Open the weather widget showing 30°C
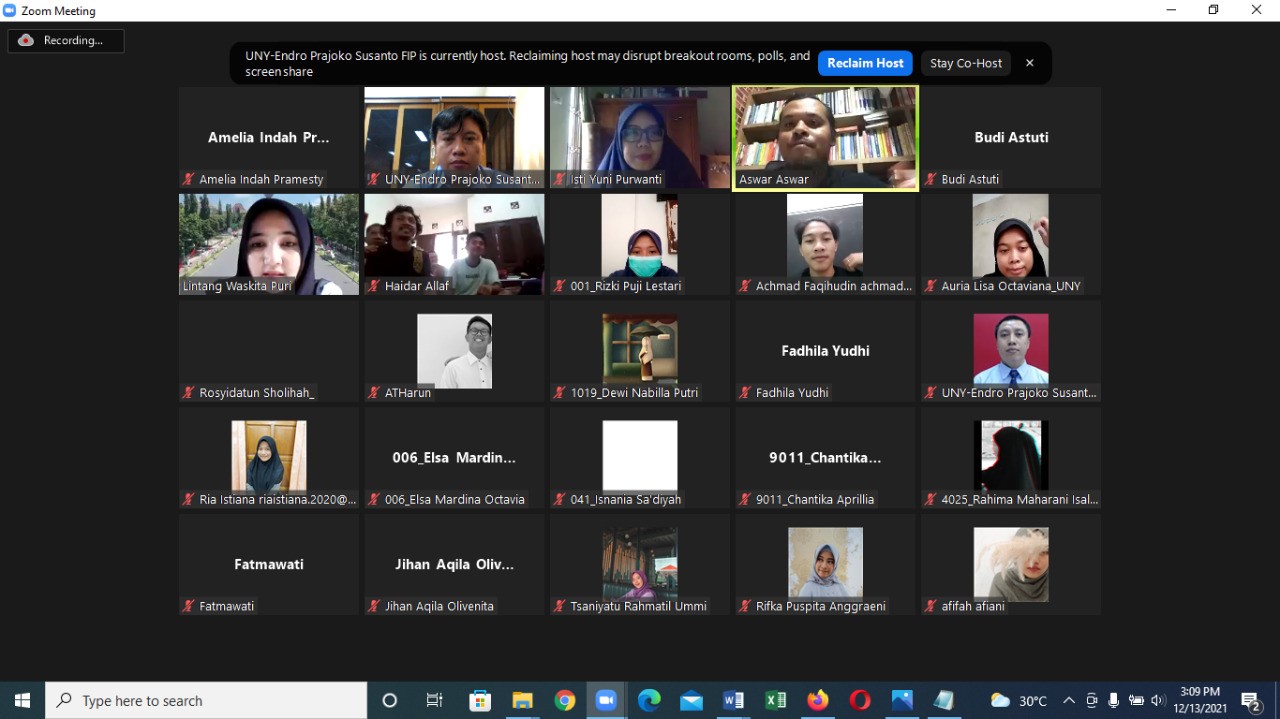 (1019, 700)
